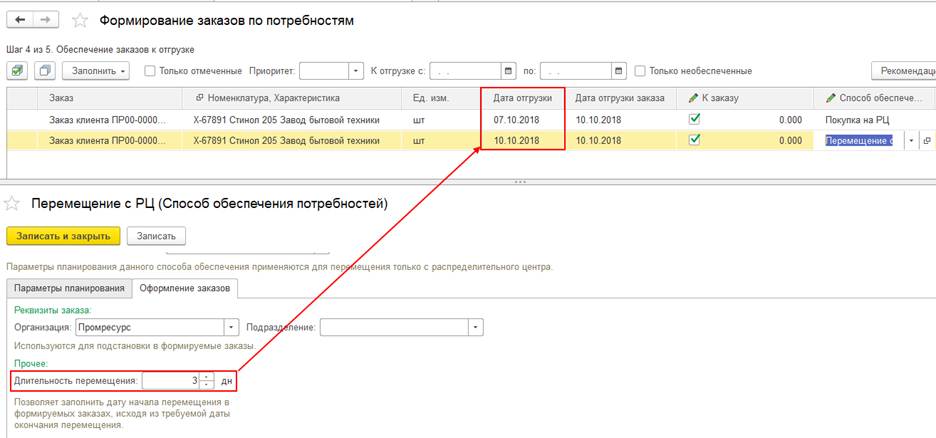Click 0.000 quantity in the Покупка на РЦ row
This screenshot has height=438, width=936.
pyautogui.click(x=790, y=120)
